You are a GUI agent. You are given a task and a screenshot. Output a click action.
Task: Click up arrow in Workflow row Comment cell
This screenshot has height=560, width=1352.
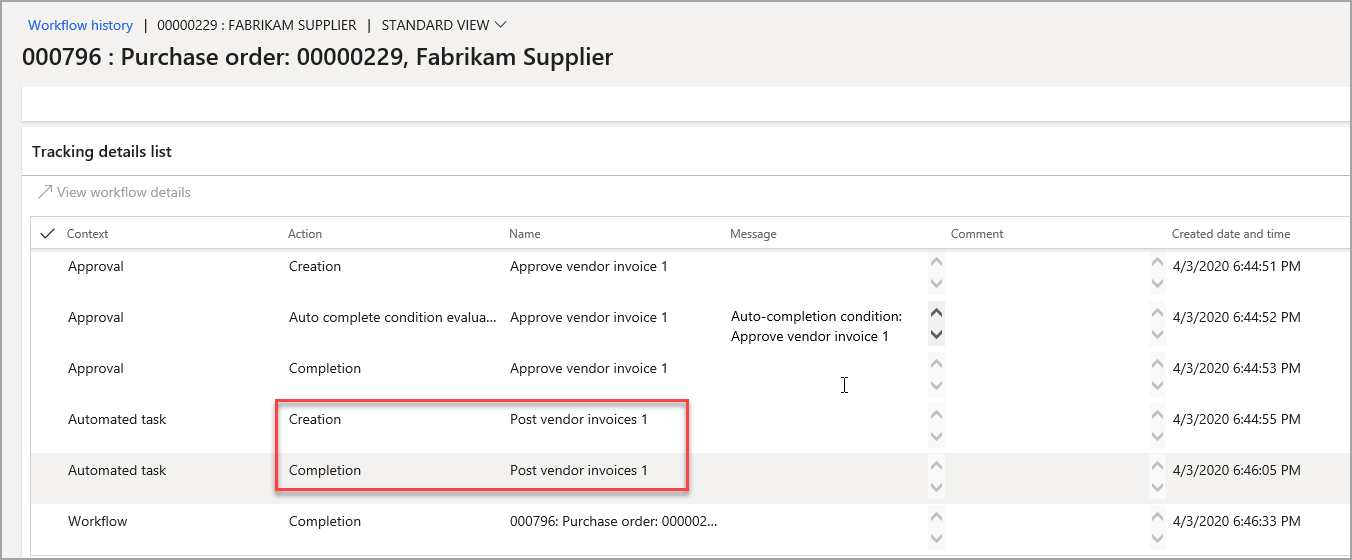[x=1157, y=516]
